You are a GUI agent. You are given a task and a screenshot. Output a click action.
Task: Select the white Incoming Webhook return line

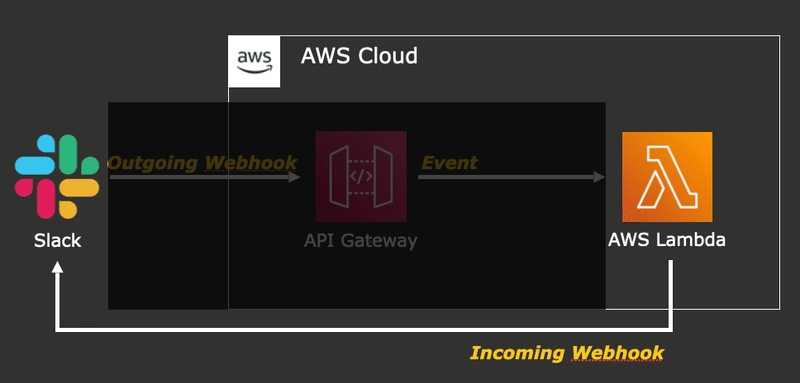364,329
